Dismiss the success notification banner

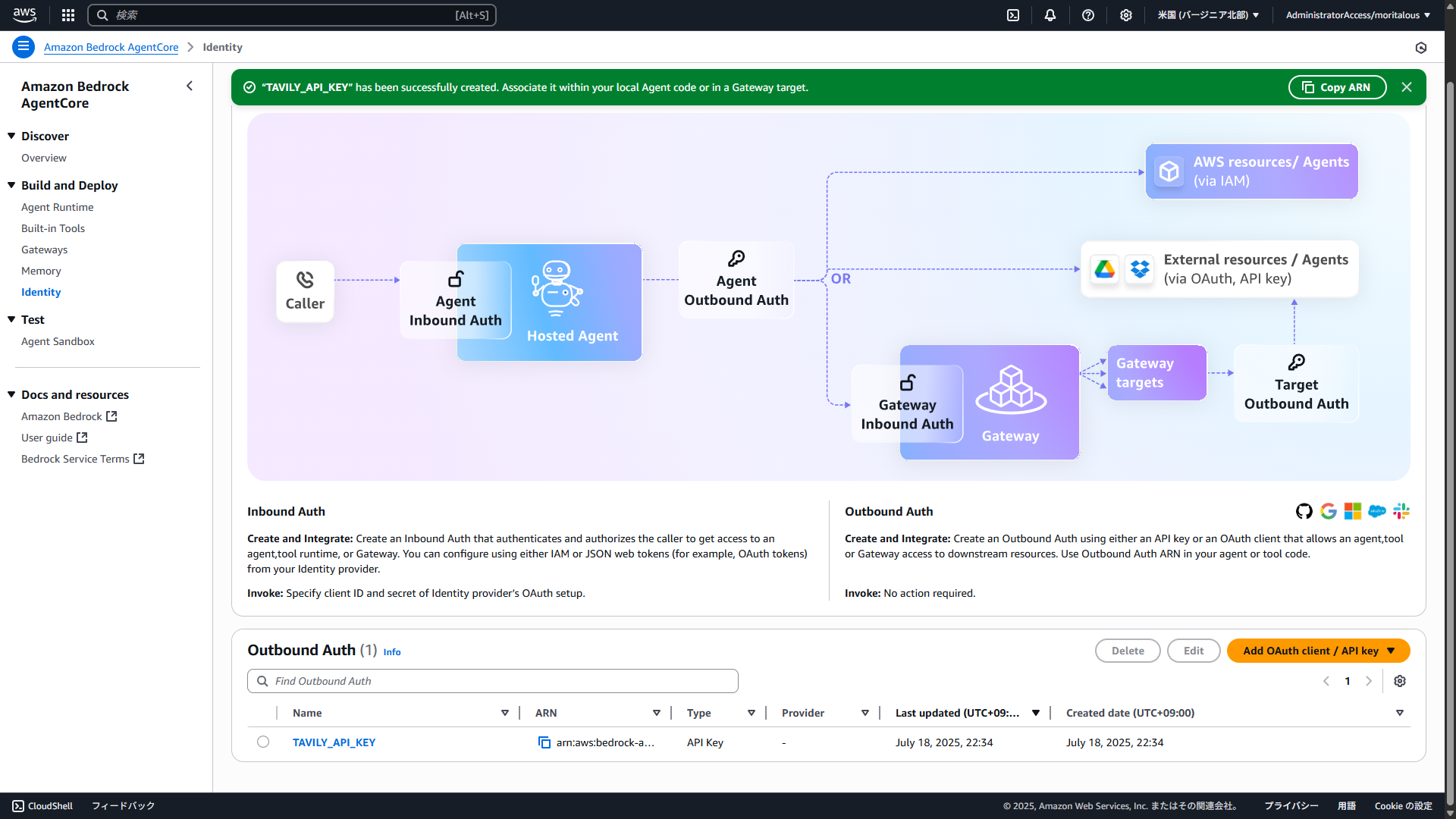pos(1407,87)
